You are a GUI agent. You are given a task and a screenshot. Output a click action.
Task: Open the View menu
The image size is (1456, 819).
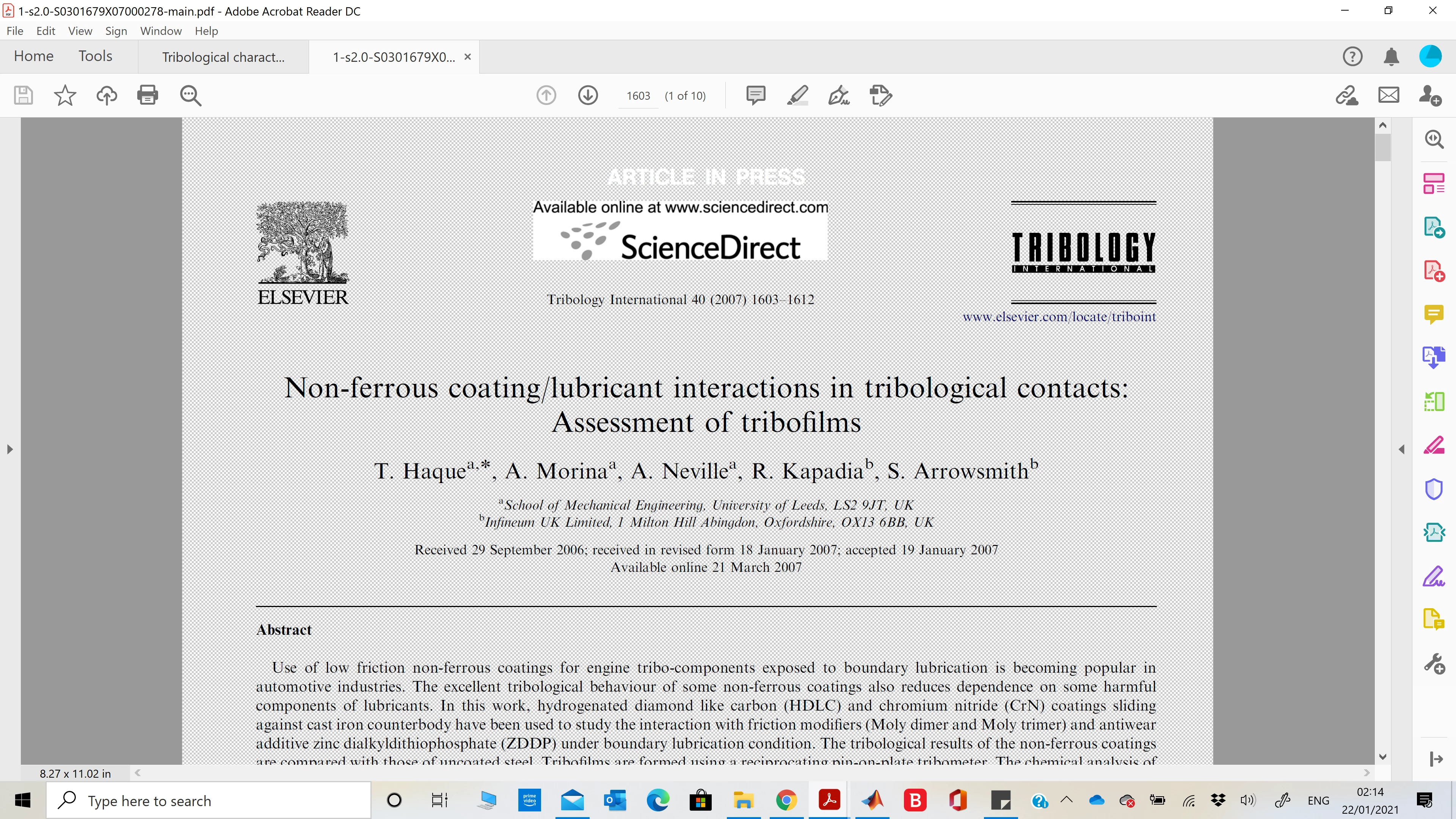[x=80, y=31]
